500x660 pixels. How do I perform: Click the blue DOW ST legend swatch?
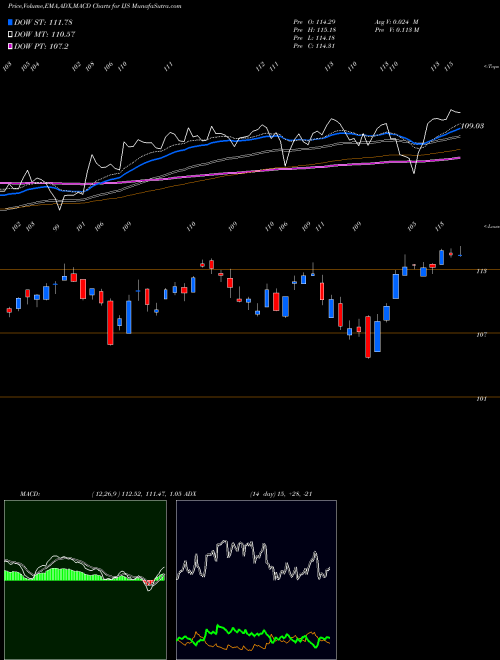[x=11, y=22]
